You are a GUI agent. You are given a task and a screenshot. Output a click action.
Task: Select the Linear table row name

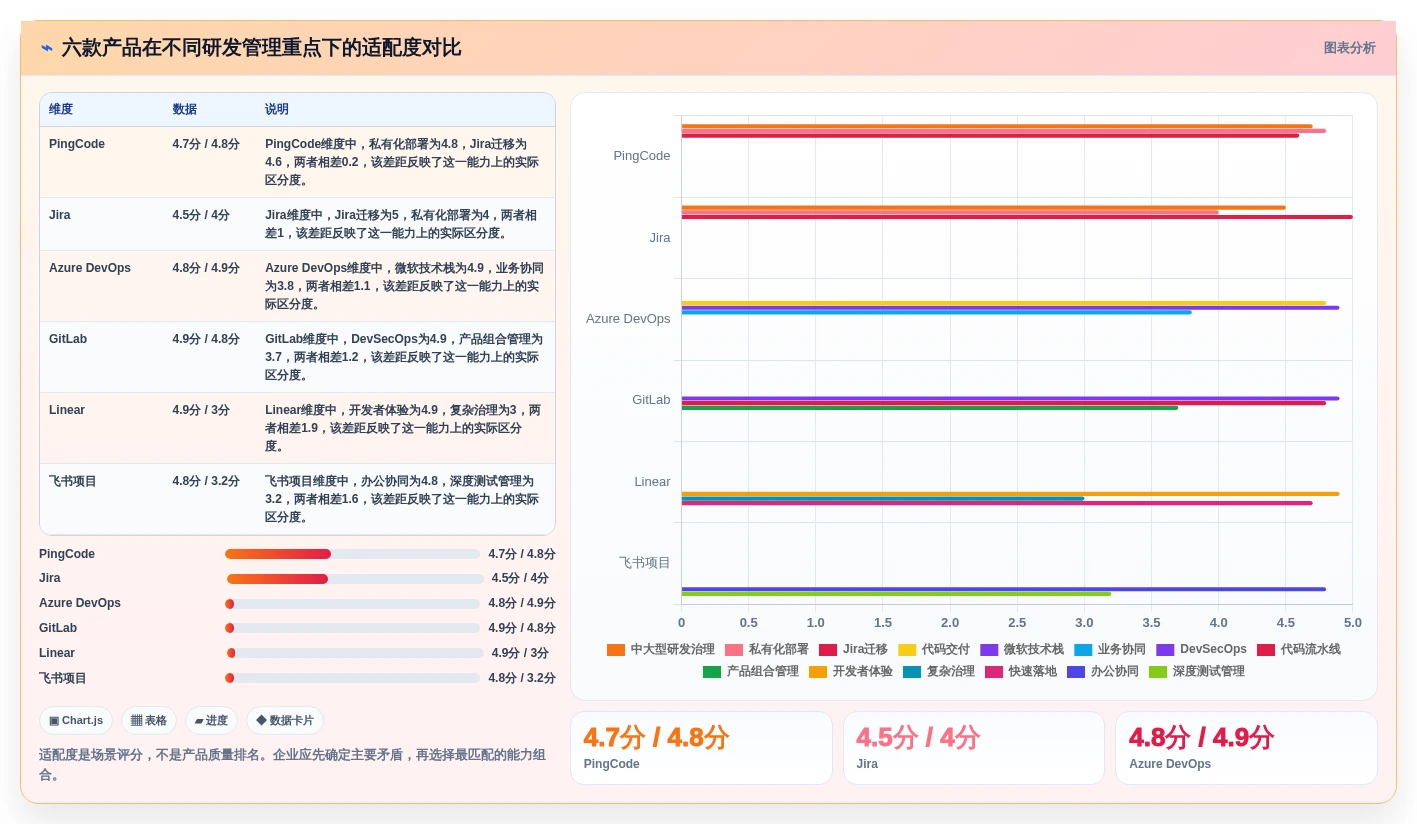click(x=67, y=410)
